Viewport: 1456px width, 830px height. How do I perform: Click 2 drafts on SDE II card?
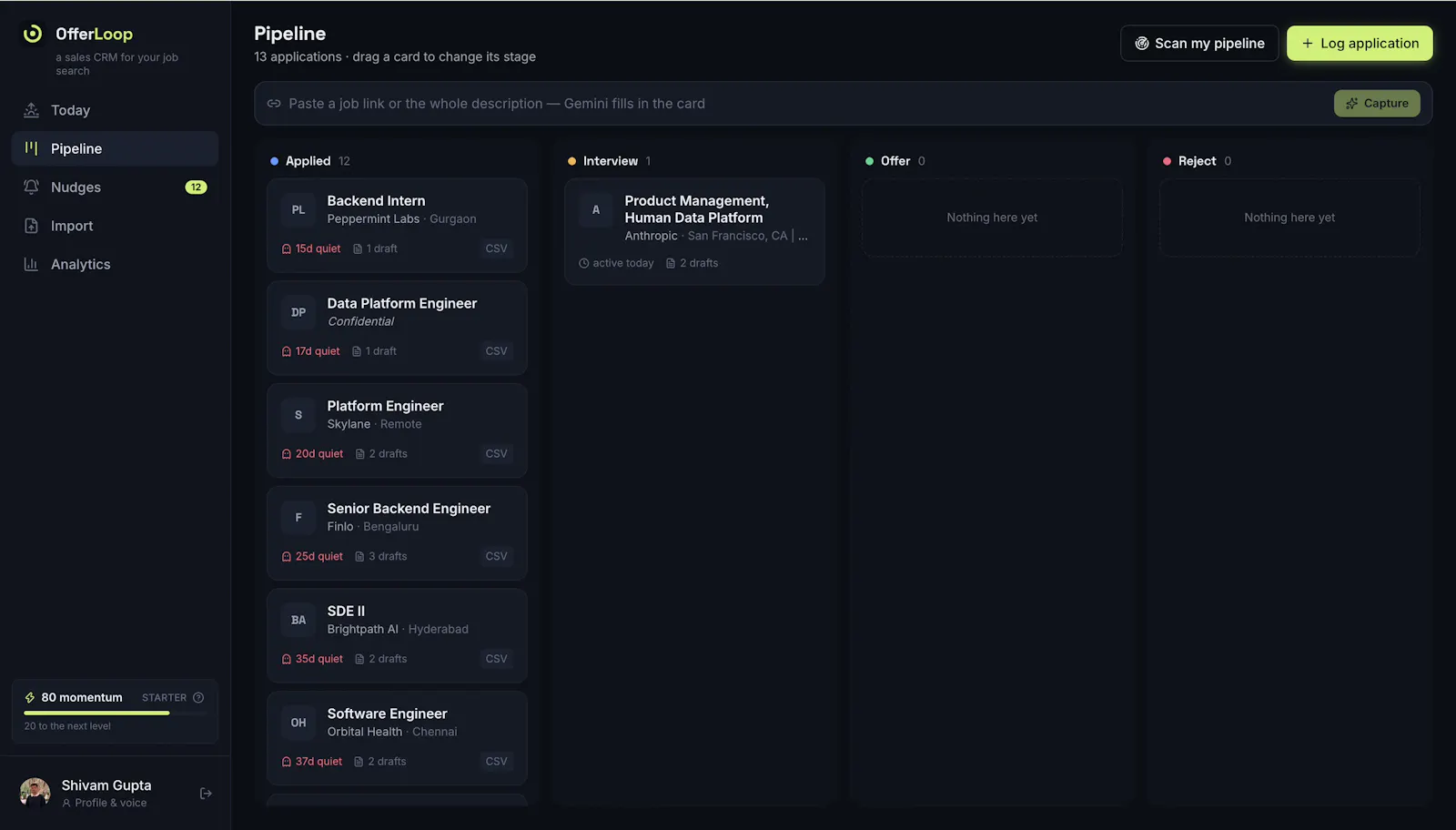click(381, 659)
